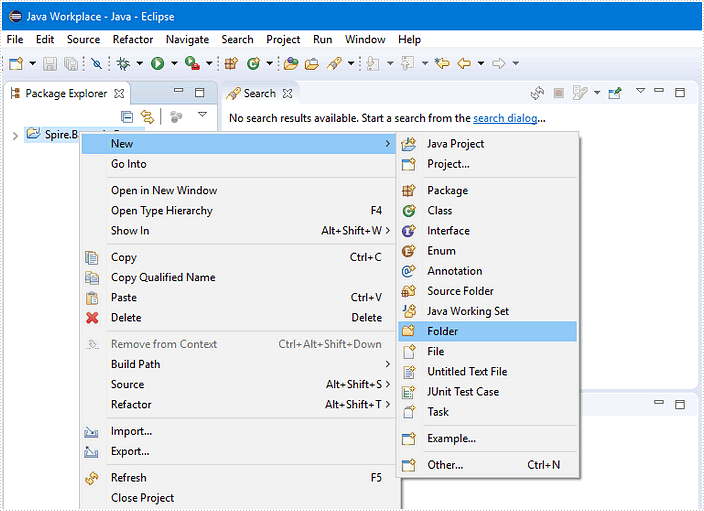704x511 pixels.
Task: Select Other... from the New submenu
Action: point(487,465)
